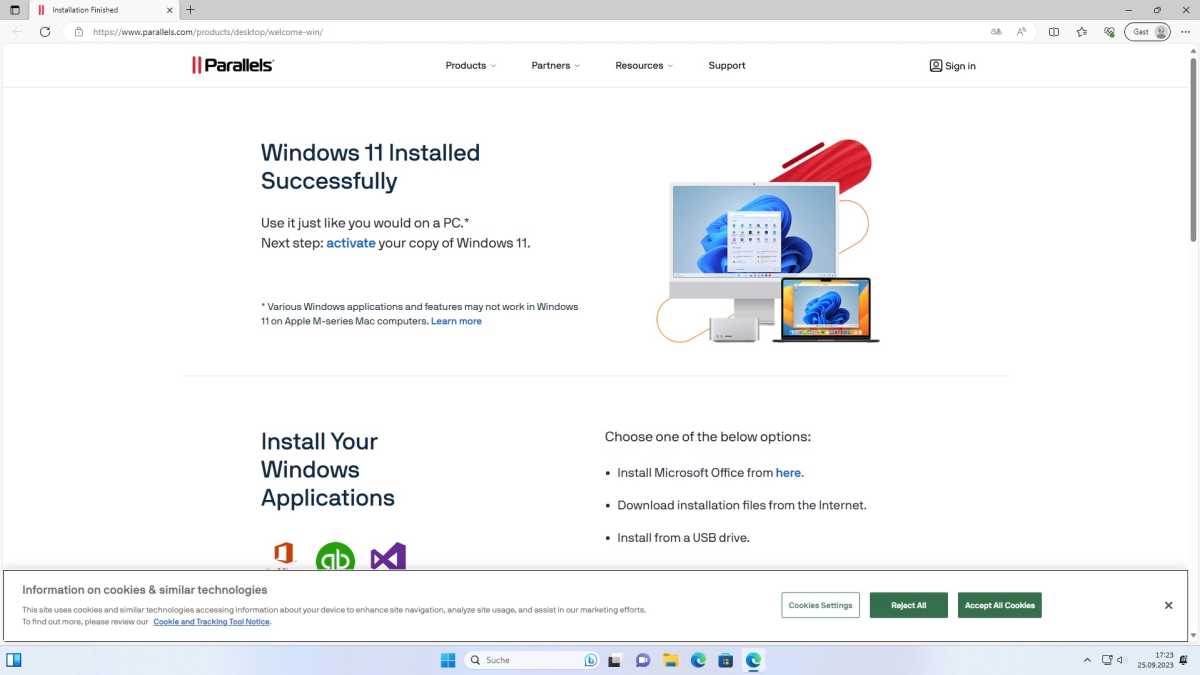The image size is (1200, 675).
Task: Click the Parallels logo in the header
Action: coord(233,65)
